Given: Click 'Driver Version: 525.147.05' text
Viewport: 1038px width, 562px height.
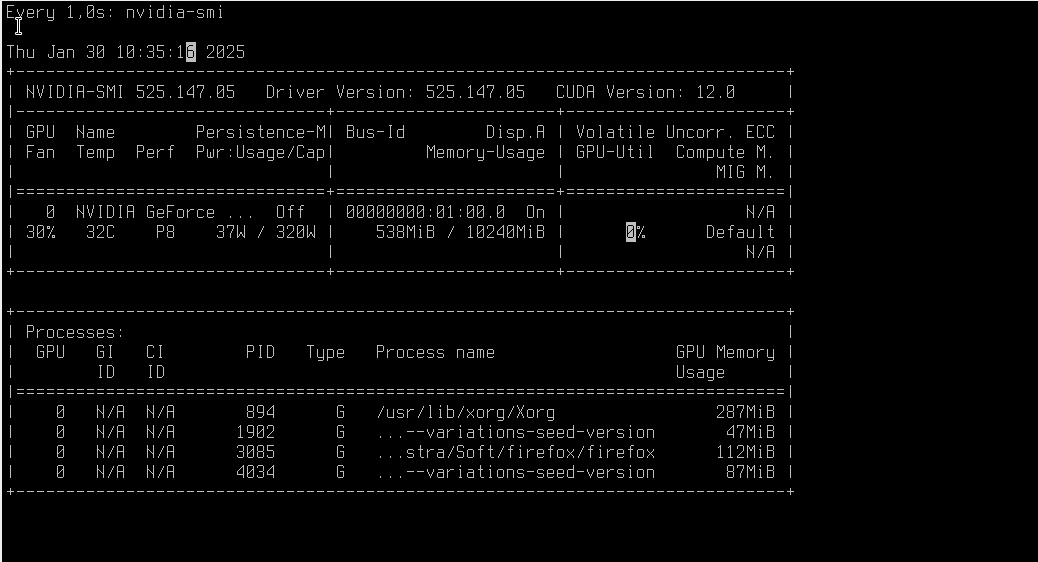Looking at the screenshot, I should pyautogui.click(x=395, y=92).
